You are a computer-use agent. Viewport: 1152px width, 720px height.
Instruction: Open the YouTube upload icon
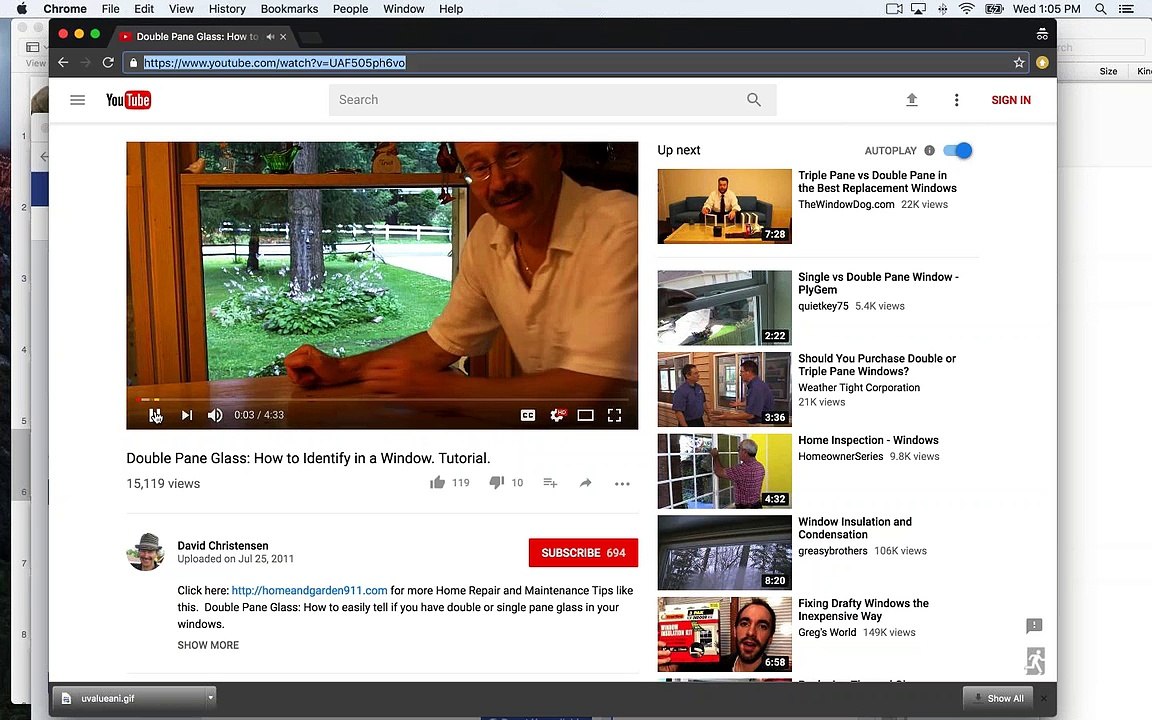pyautogui.click(x=912, y=100)
